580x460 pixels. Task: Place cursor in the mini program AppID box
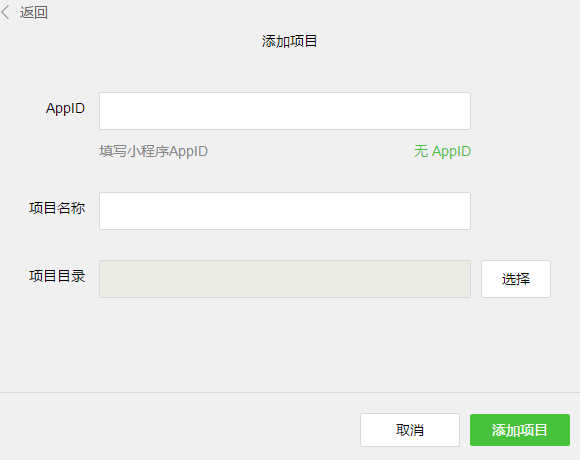[x=285, y=111]
